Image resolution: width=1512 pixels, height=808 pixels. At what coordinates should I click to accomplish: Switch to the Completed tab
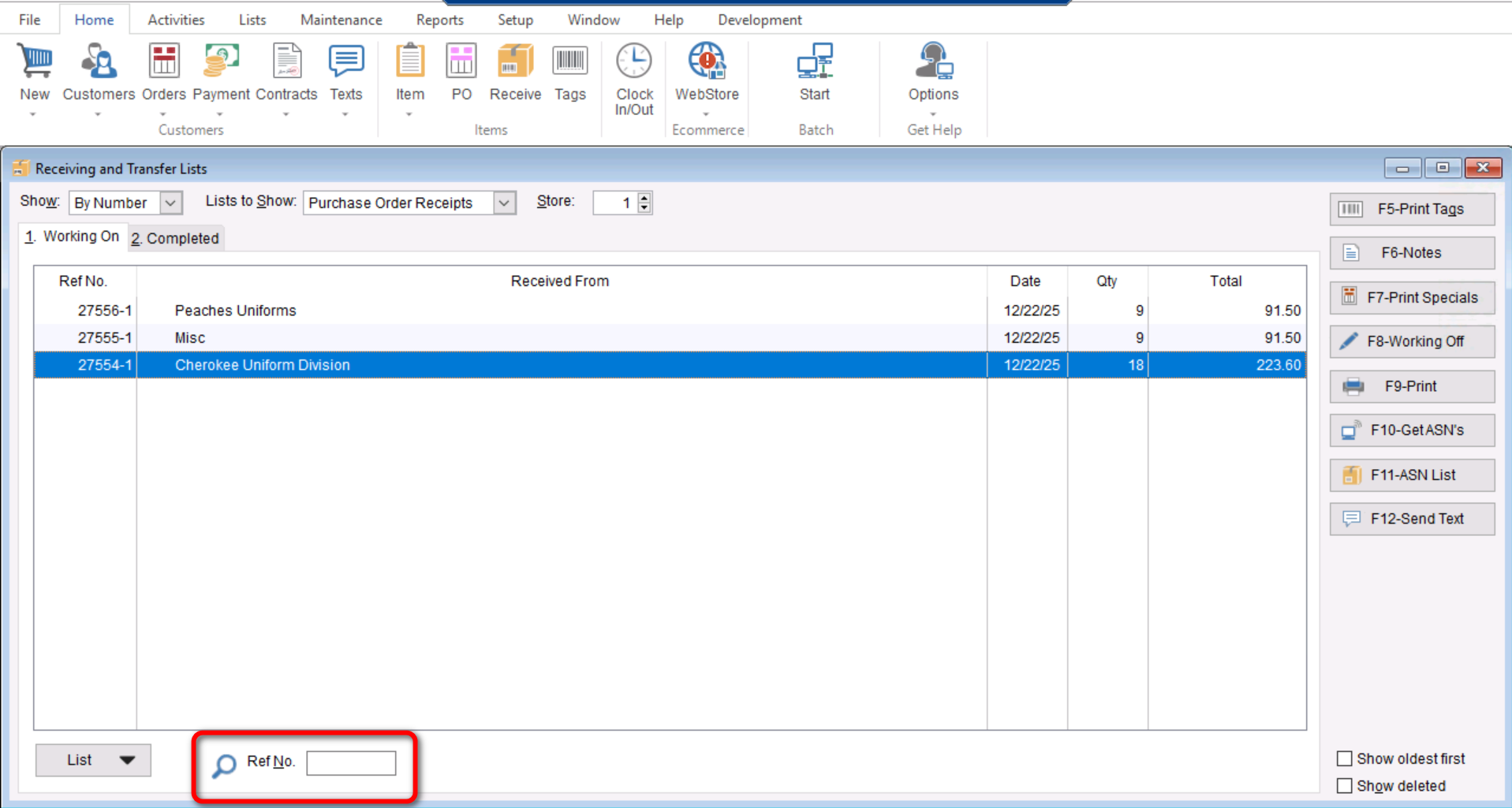(x=175, y=238)
